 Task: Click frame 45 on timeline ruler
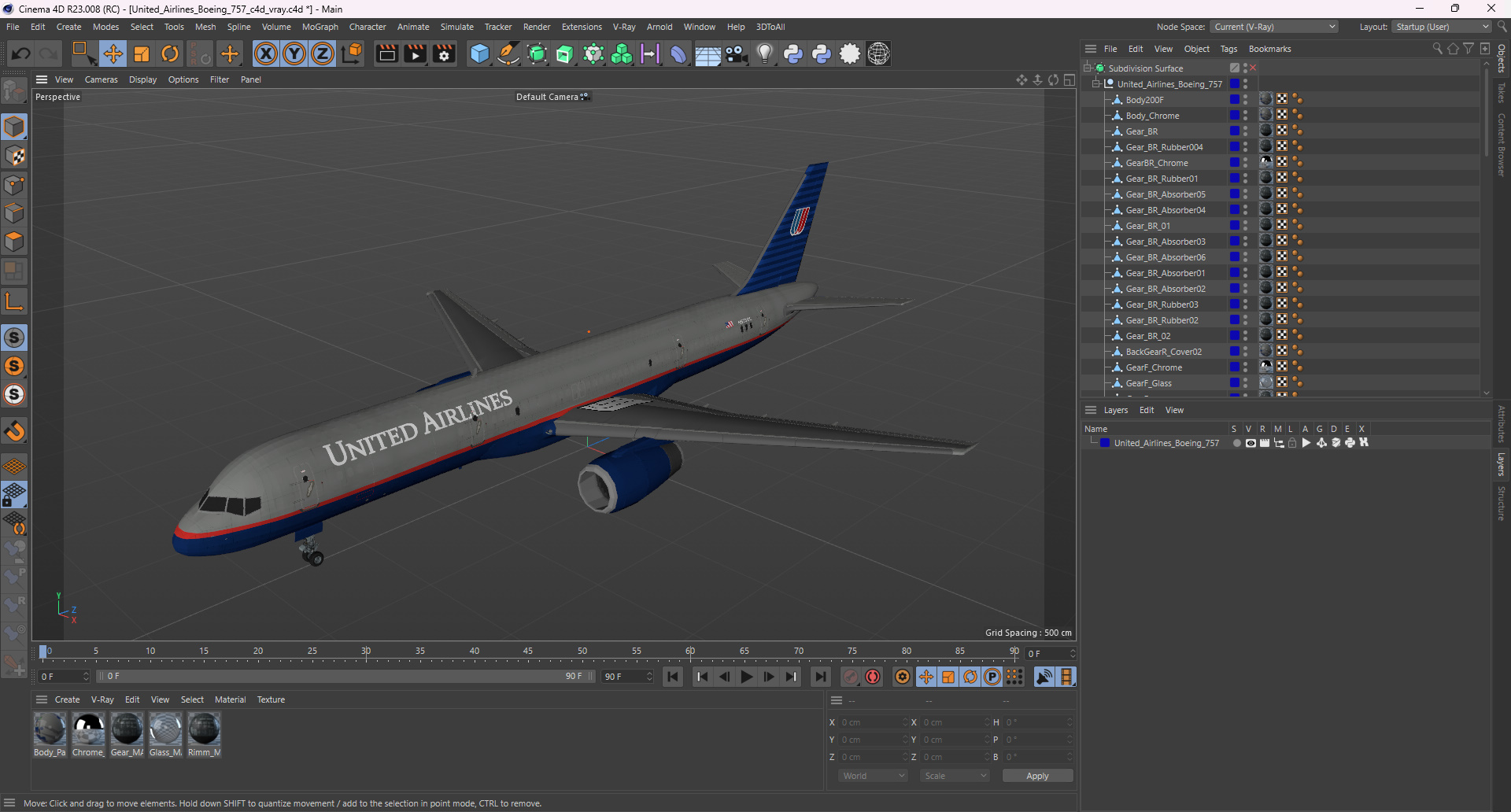pos(527,651)
